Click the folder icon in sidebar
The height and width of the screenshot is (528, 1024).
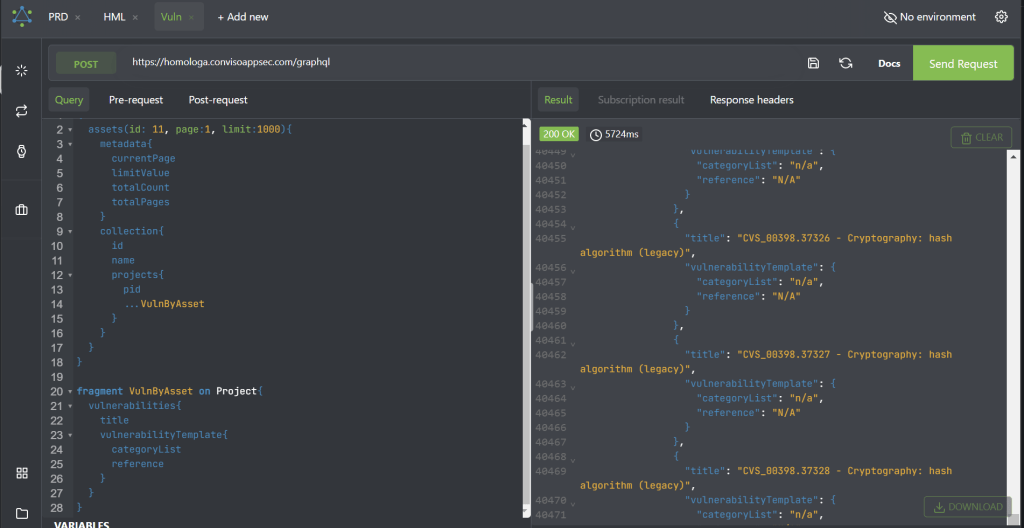point(22,513)
